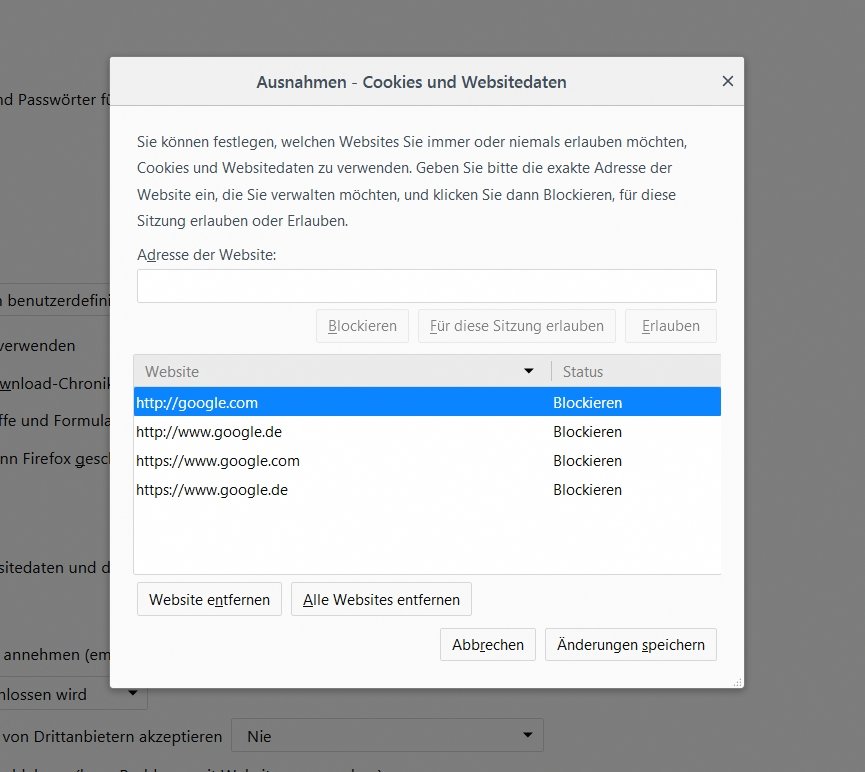Screen dimensions: 865x772
Task: Click Für diese Sitzung erlauben button
Action: coord(516,326)
